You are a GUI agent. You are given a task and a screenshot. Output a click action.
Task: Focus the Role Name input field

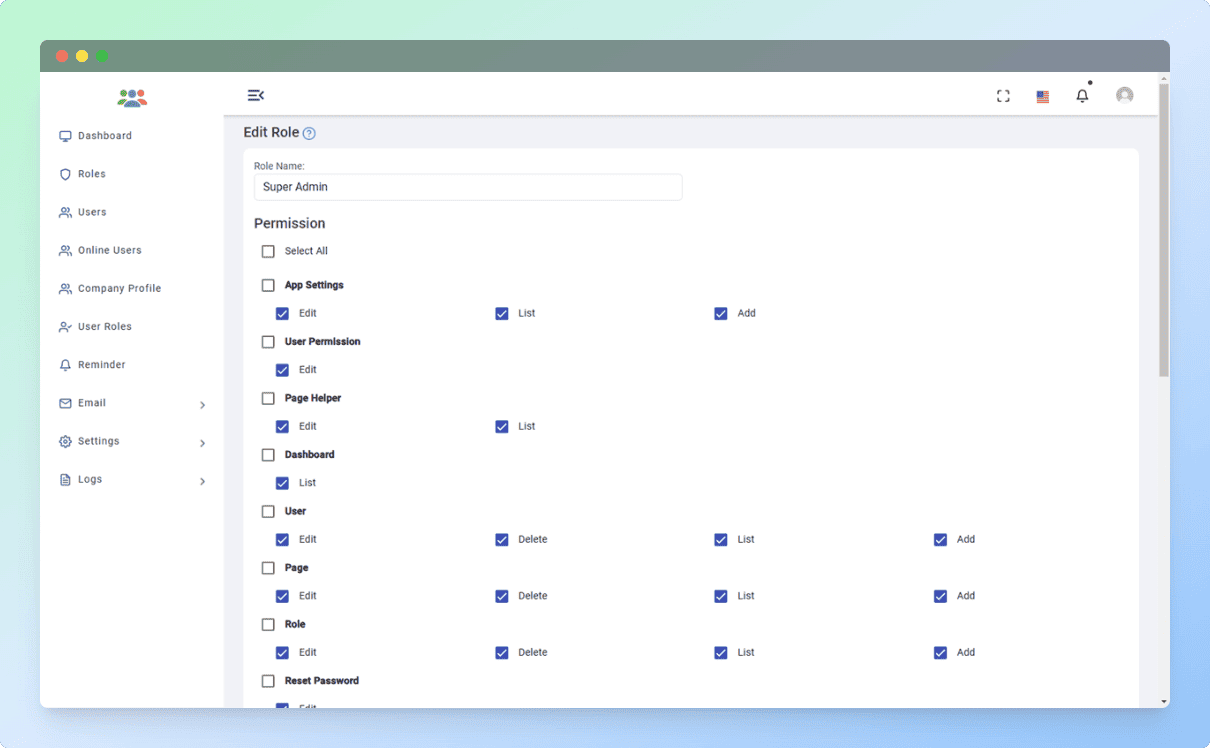tap(468, 187)
